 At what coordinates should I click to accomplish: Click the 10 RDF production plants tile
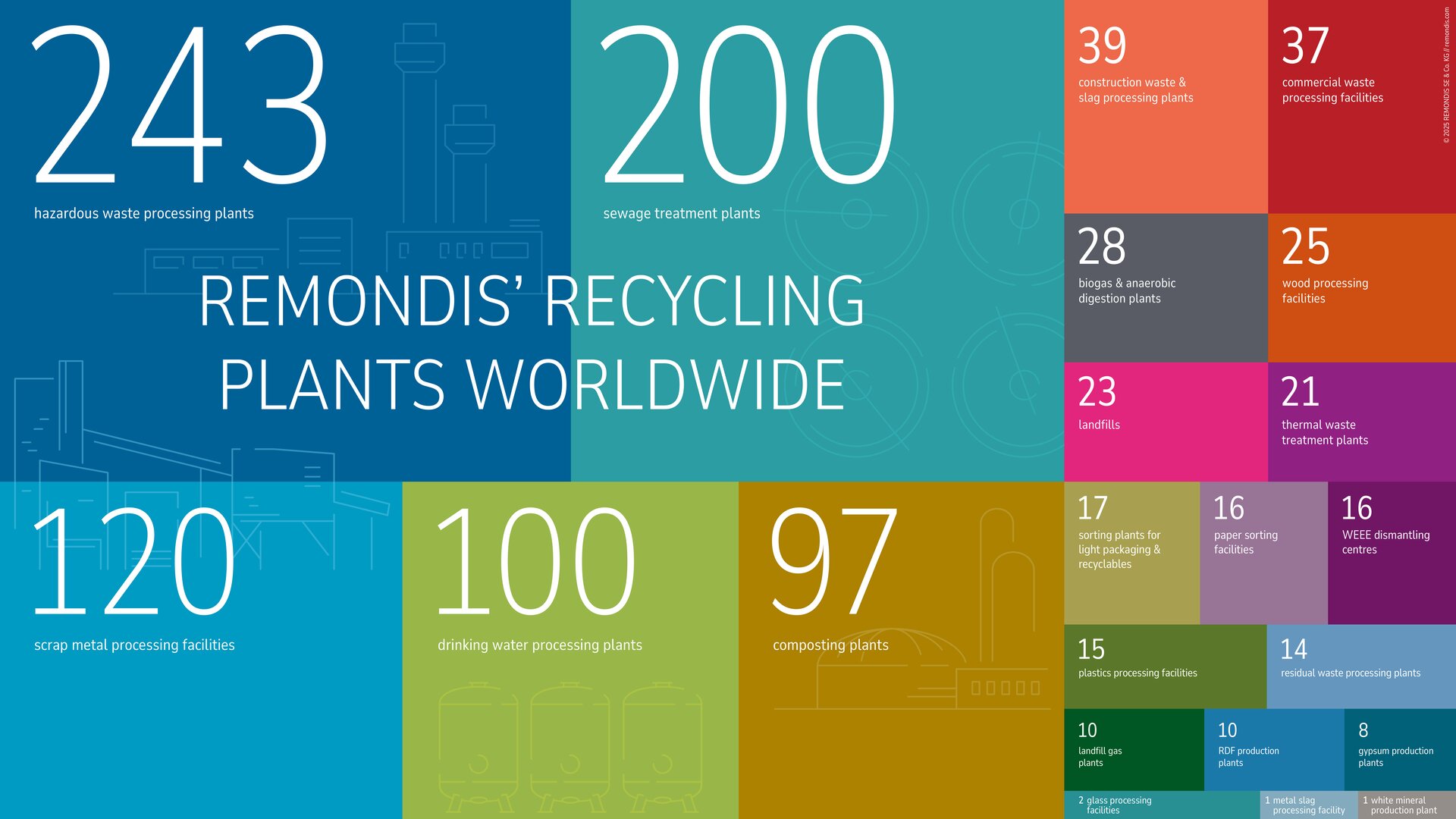click(1272, 748)
